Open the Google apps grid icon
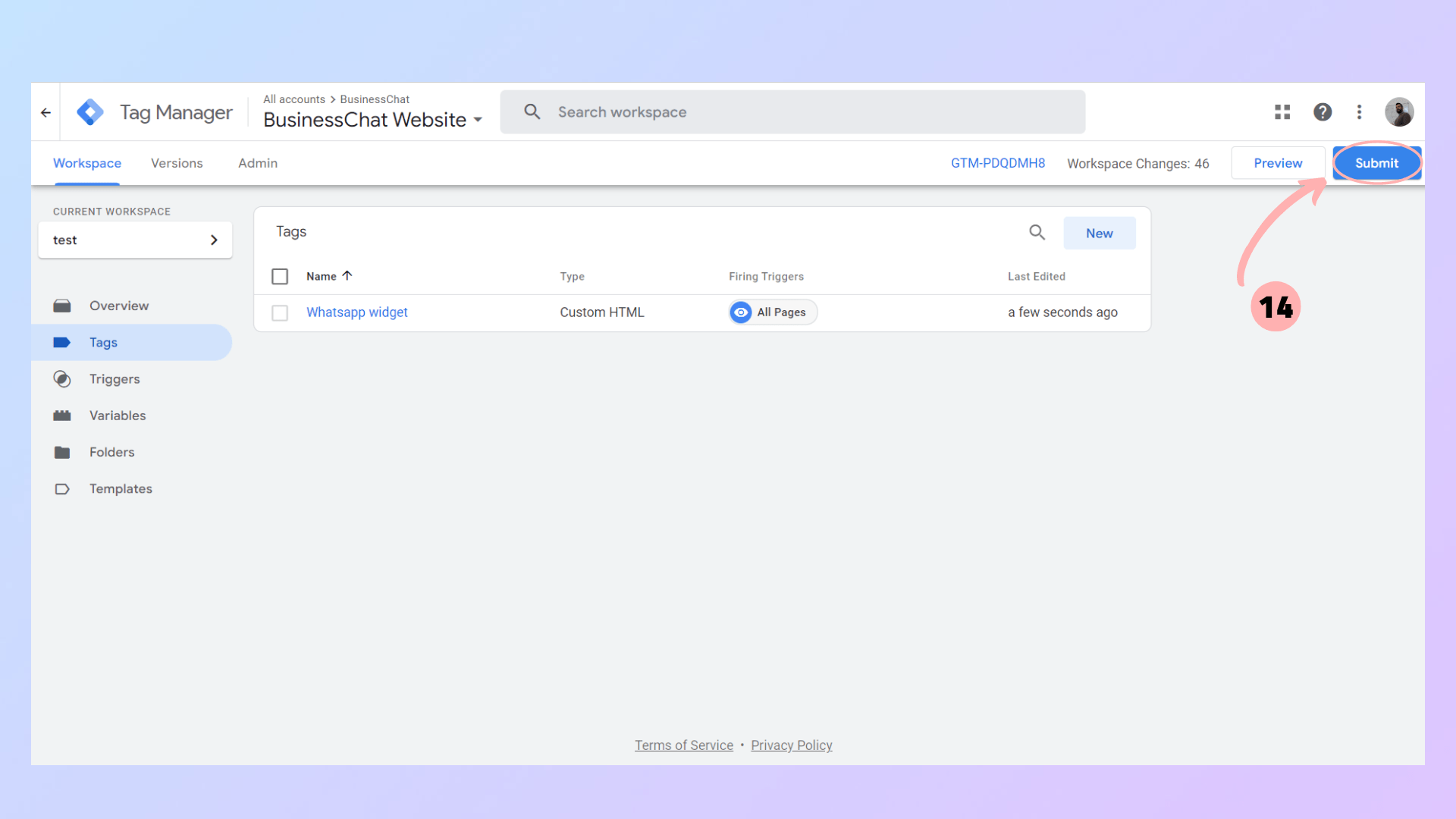 coord(1282,111)
